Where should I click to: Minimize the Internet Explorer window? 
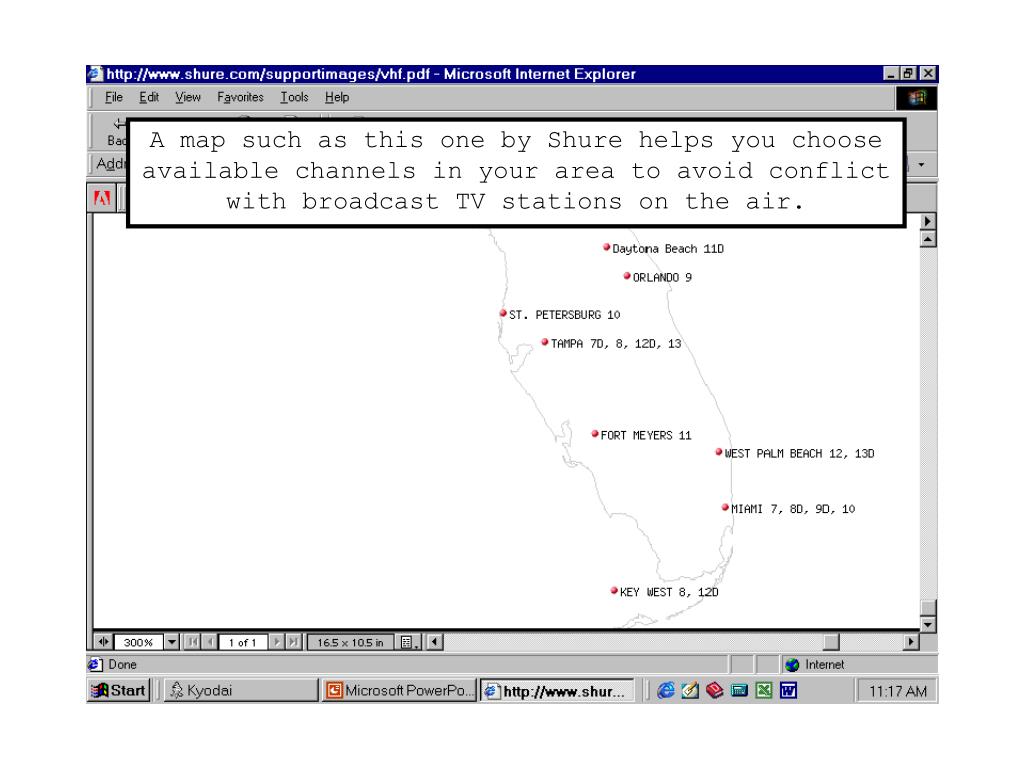pos(891,74)
